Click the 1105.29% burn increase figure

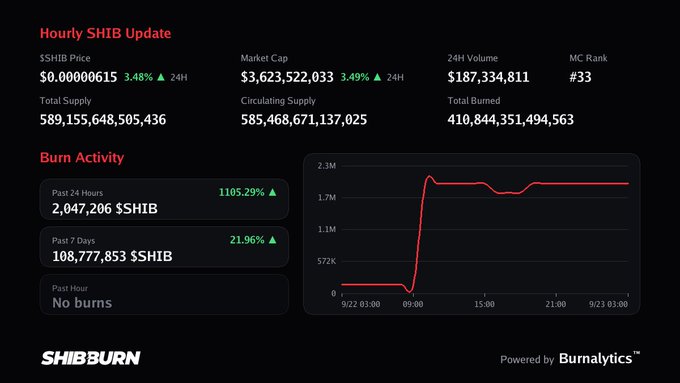click(x=242, y=192)
